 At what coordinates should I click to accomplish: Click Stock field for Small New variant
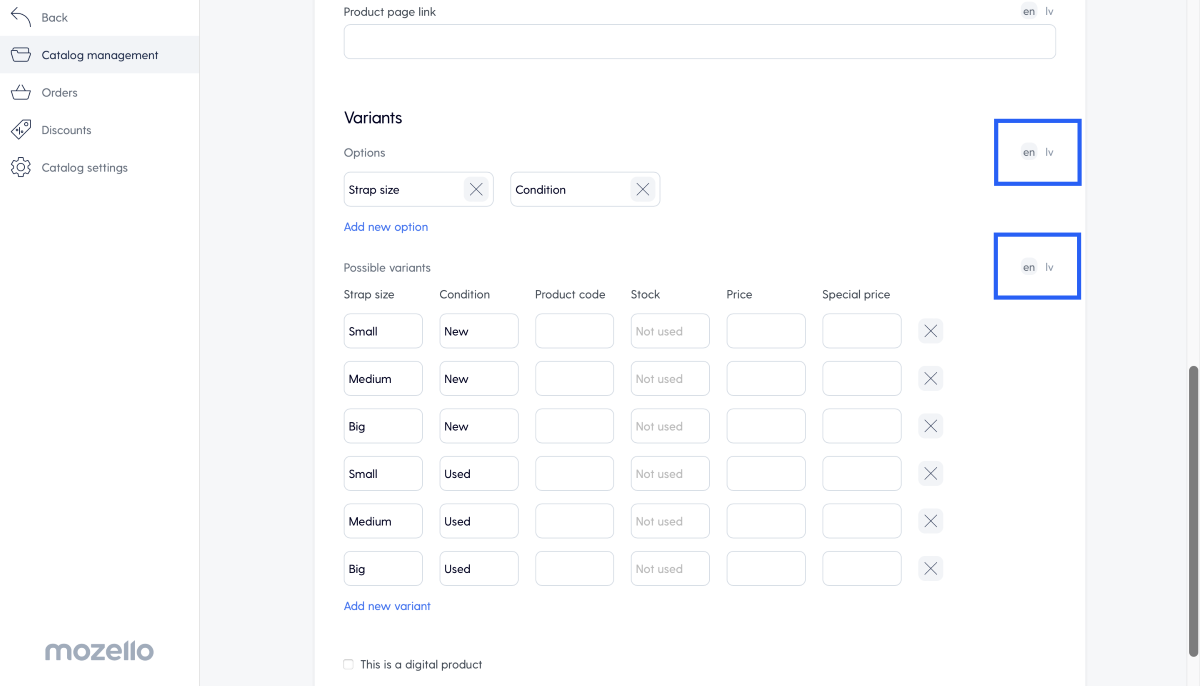coord(670,331)
